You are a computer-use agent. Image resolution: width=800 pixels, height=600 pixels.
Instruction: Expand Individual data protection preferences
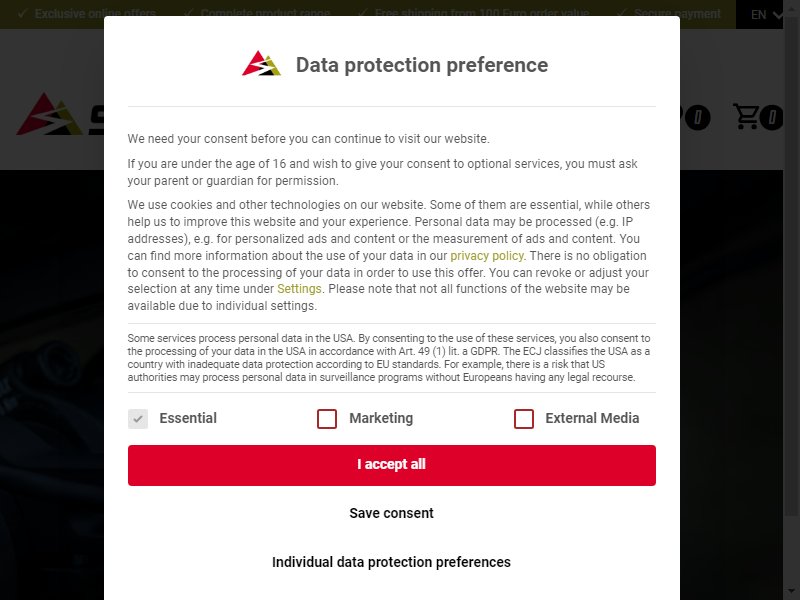[x=391, y=562]
